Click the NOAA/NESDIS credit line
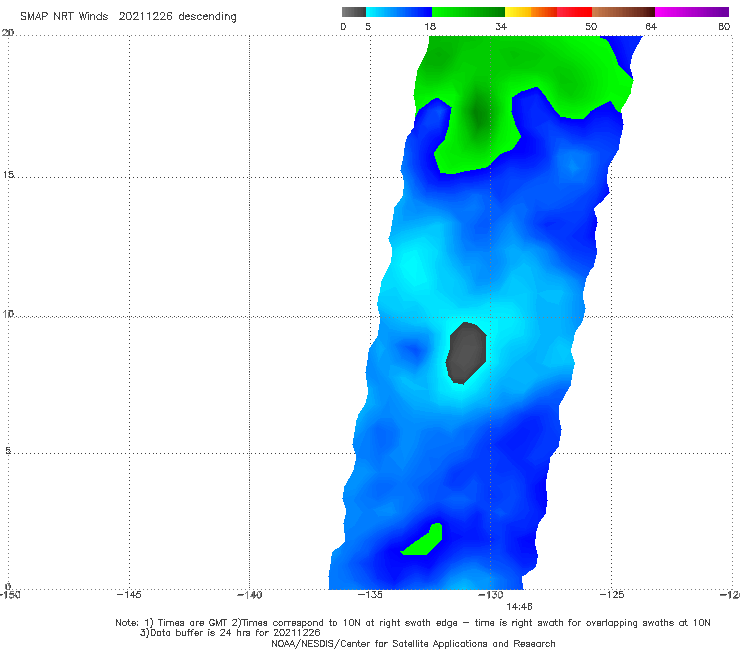 point(413,643)
